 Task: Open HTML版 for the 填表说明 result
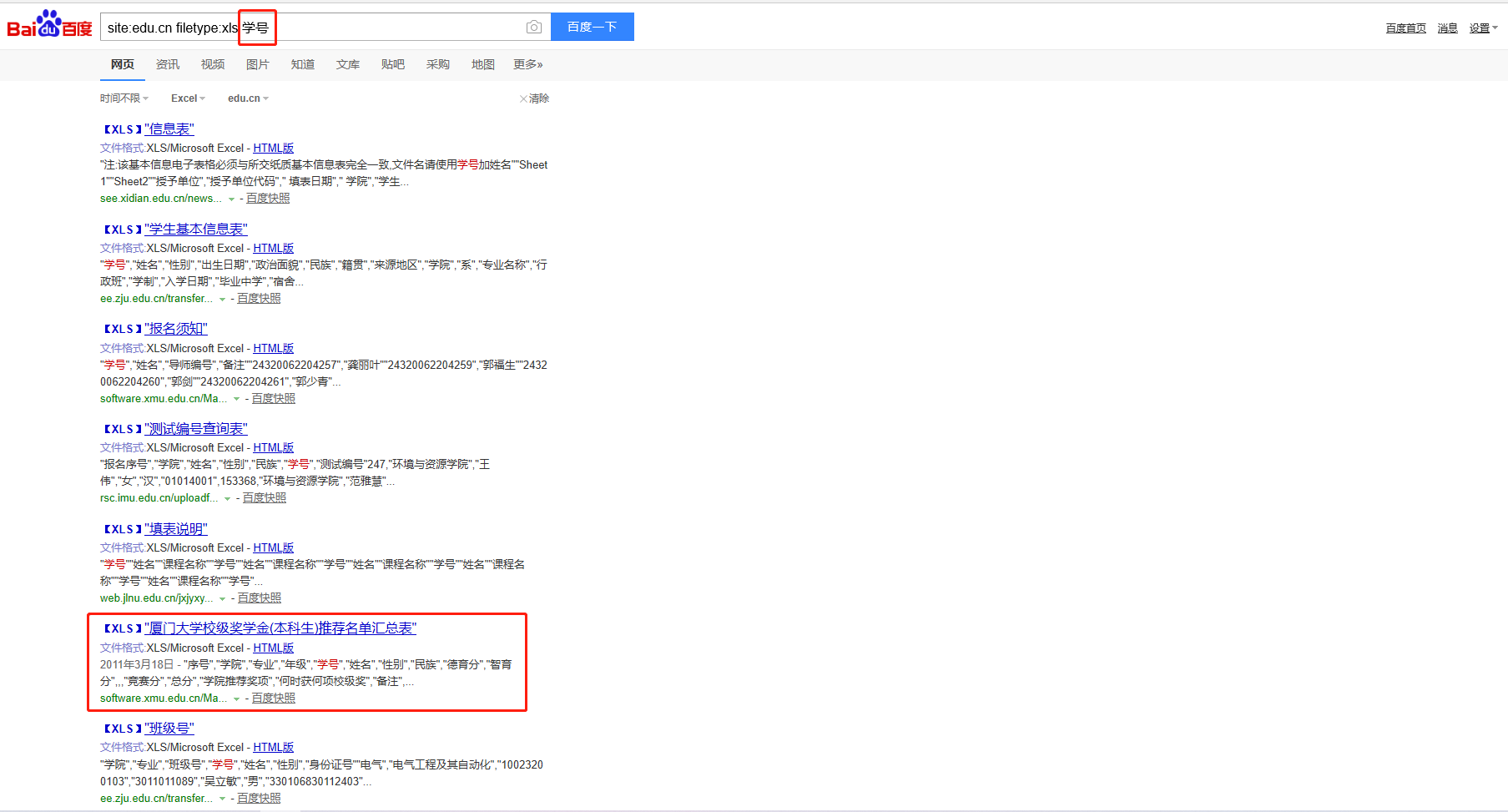pyautogui.click(x=274, y=548)
